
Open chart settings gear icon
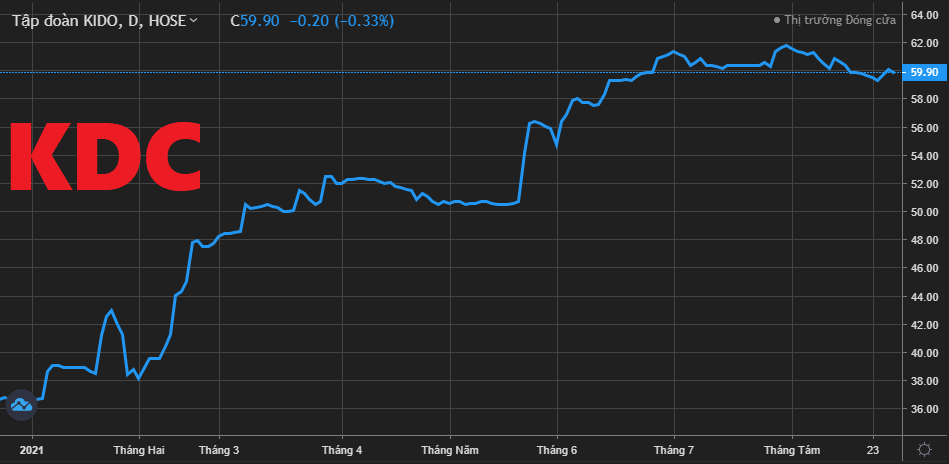click(x=924, y=449)
